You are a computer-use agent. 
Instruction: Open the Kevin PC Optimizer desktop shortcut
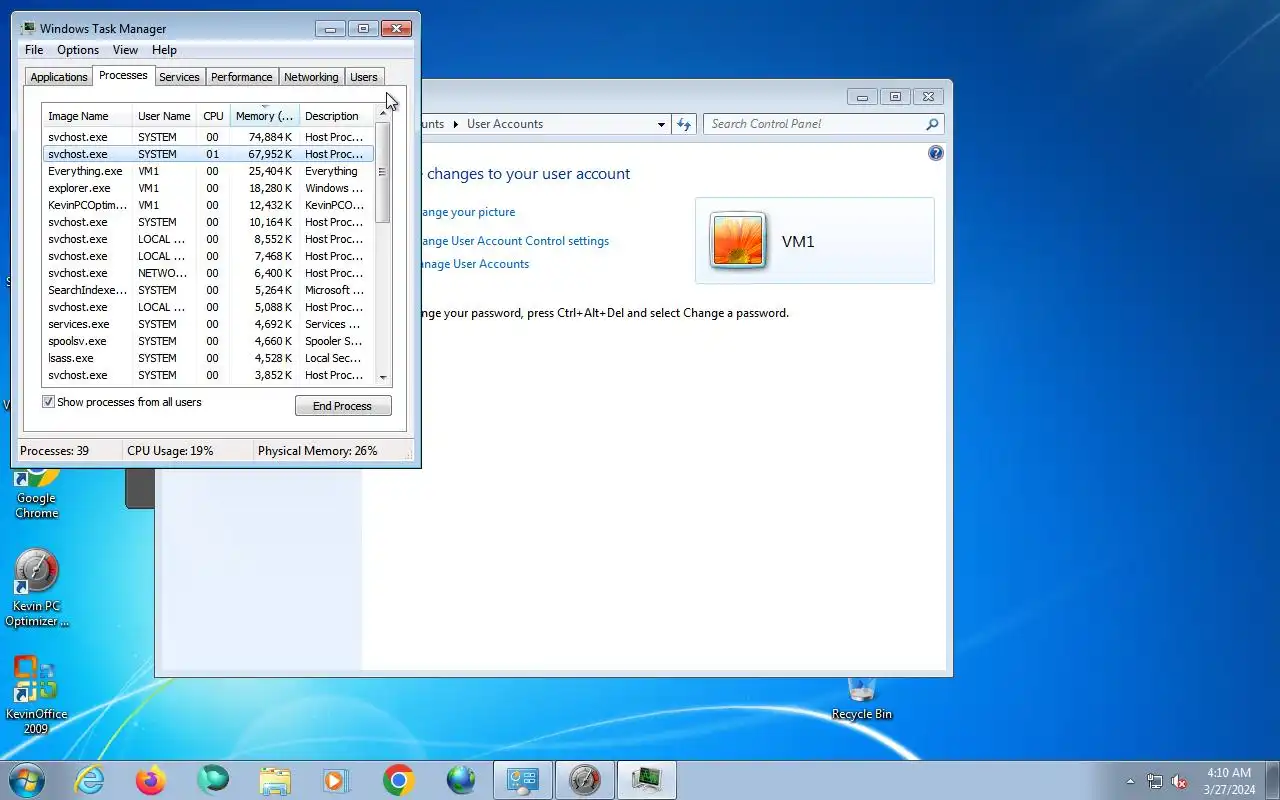click(37, 588)
